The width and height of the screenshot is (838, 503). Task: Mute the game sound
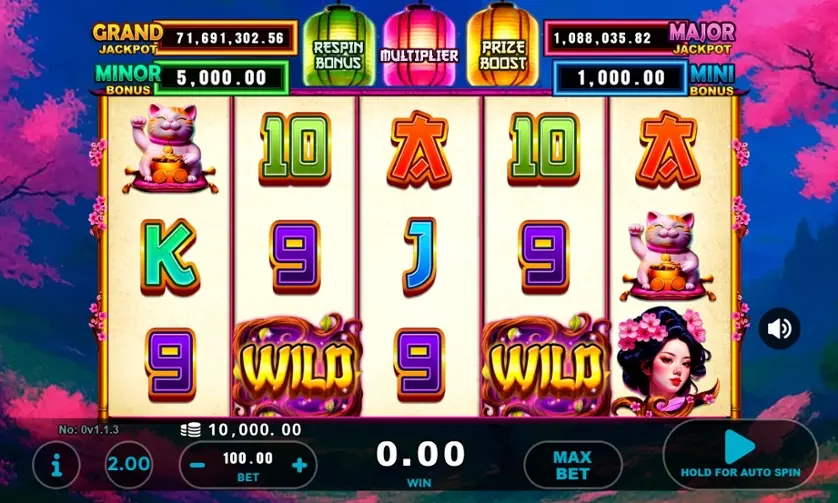point(779,329)
